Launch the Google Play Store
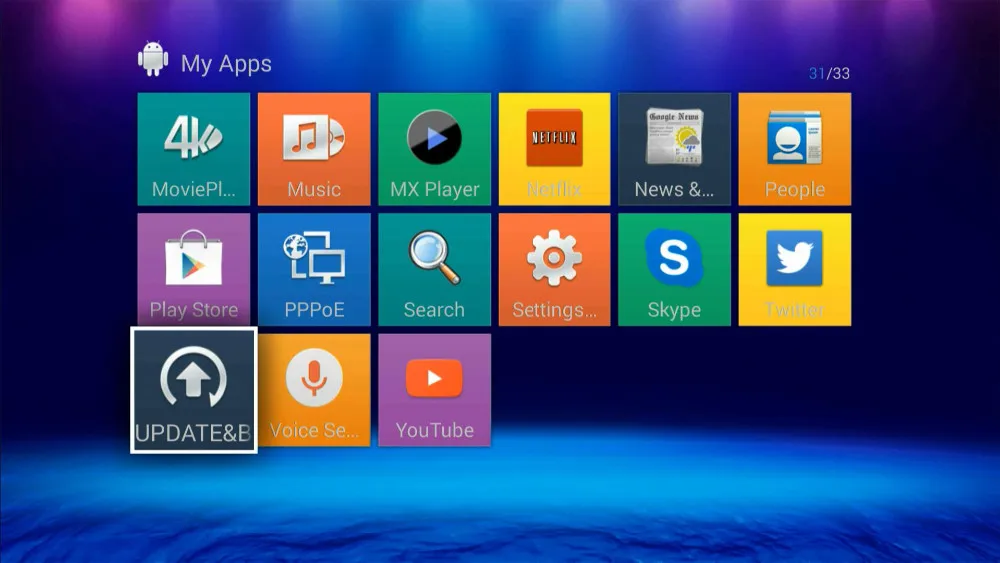Screen dimensions: 1000x563 (193, 270)
